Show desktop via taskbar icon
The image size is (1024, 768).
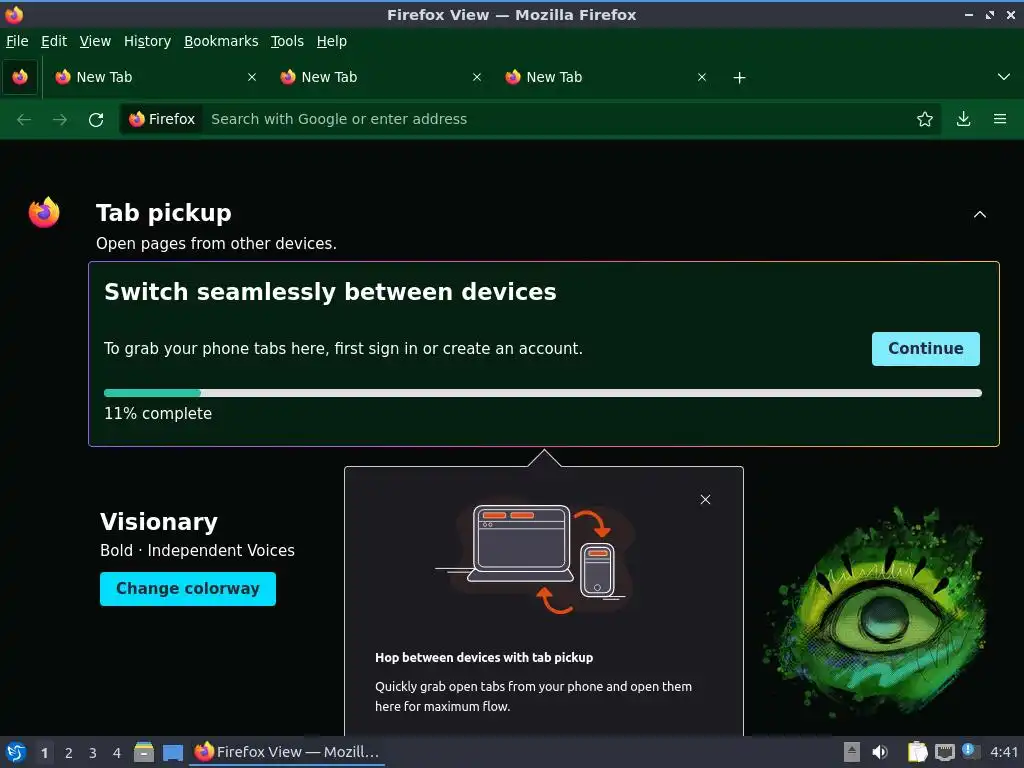pyautogui.click(x=173, y=753)
